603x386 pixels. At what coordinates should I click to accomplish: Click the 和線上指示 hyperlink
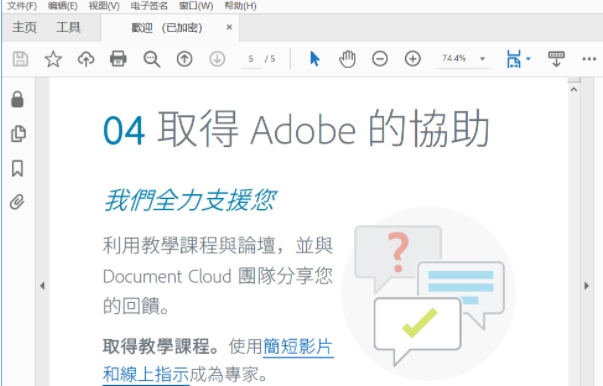146,374
